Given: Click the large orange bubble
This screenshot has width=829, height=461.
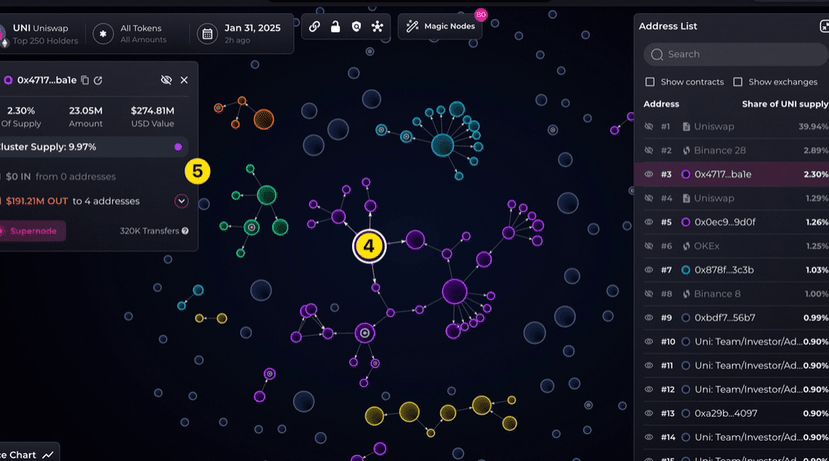Looking at the screenshot, I should pos(263,119).
